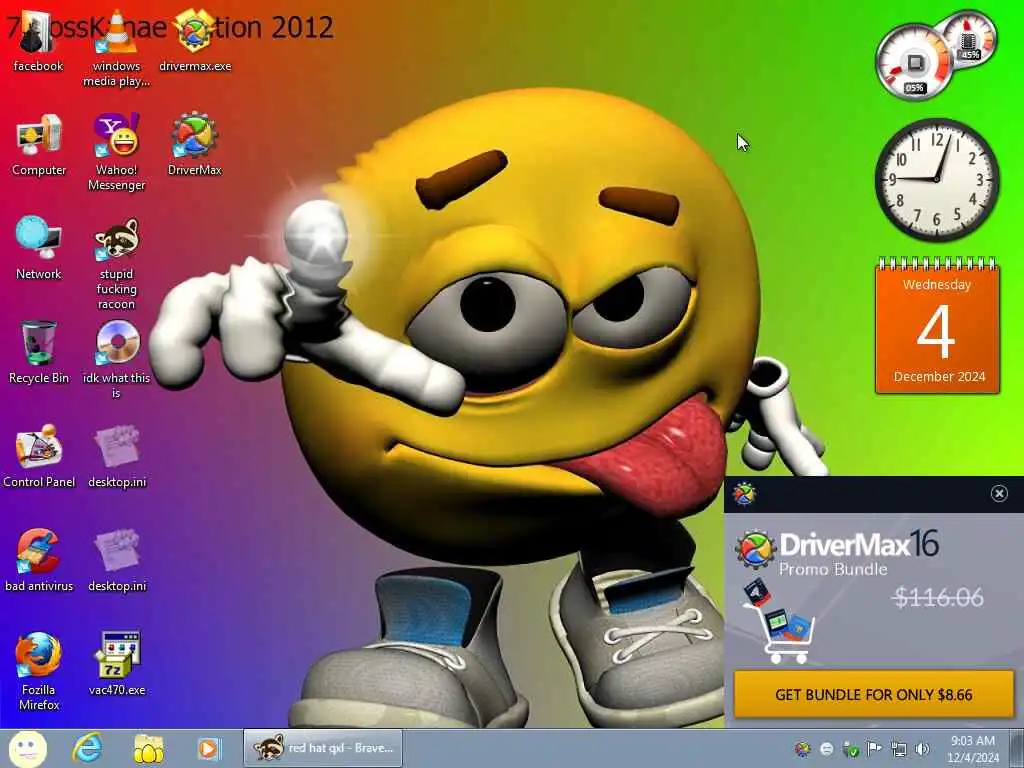The height and width of the screenshot is (768, 1024).
Task: Open the Control Panel desktop icon
Action: coord(39,456)
